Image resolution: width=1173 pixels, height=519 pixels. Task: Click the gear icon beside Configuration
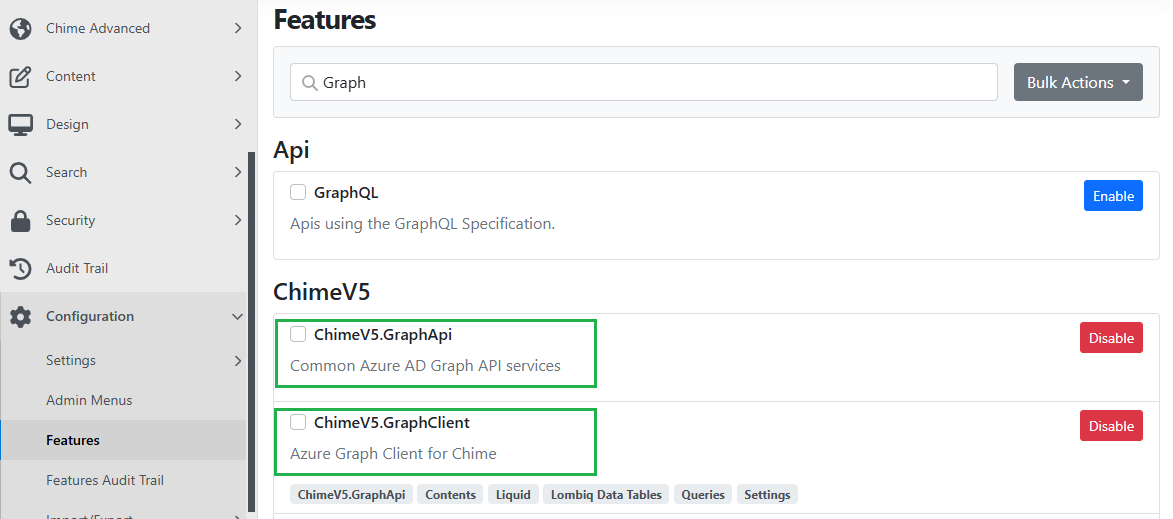coord(20,316)
